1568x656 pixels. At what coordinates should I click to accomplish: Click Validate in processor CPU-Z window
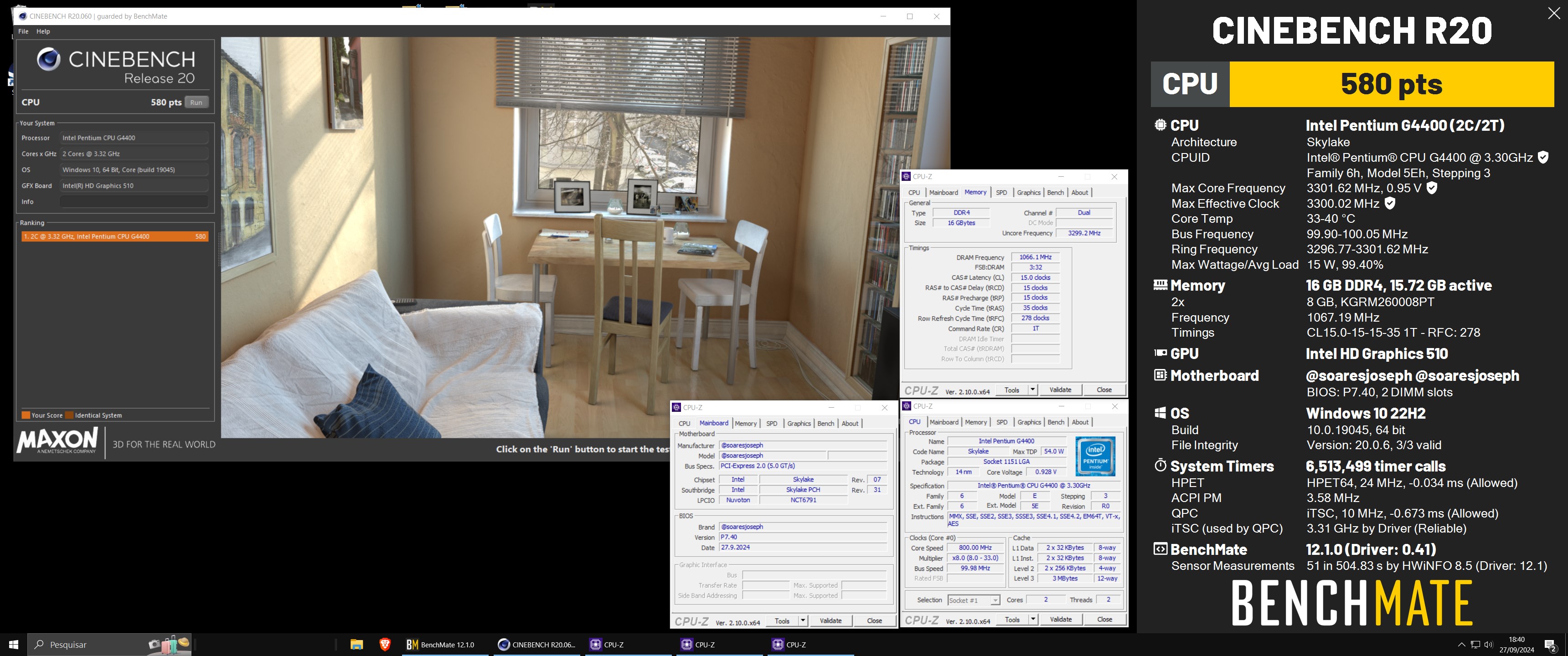(x=1060, y=620)
